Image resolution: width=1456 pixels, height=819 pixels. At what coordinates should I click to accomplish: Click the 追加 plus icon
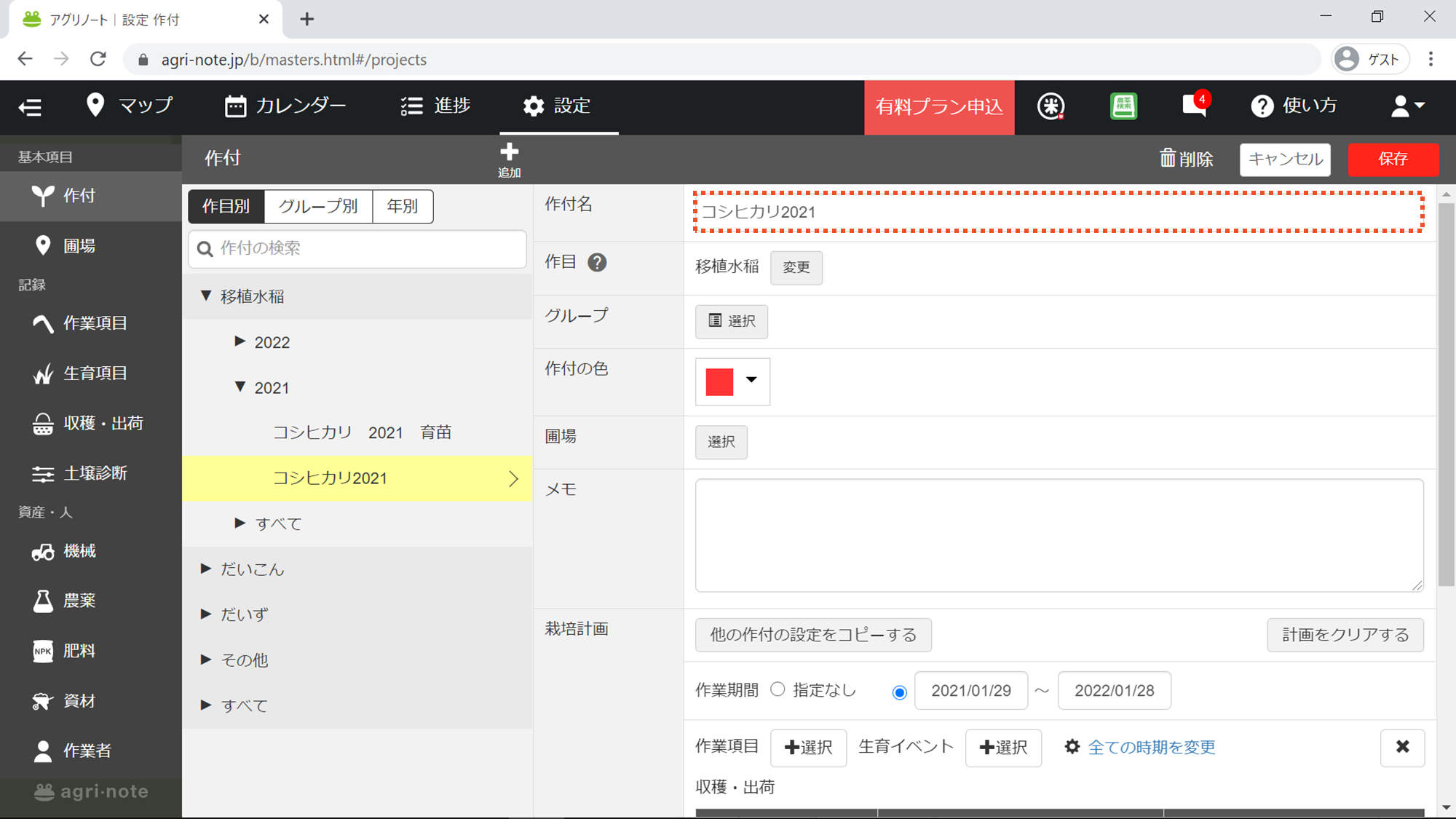click(510, 152)
